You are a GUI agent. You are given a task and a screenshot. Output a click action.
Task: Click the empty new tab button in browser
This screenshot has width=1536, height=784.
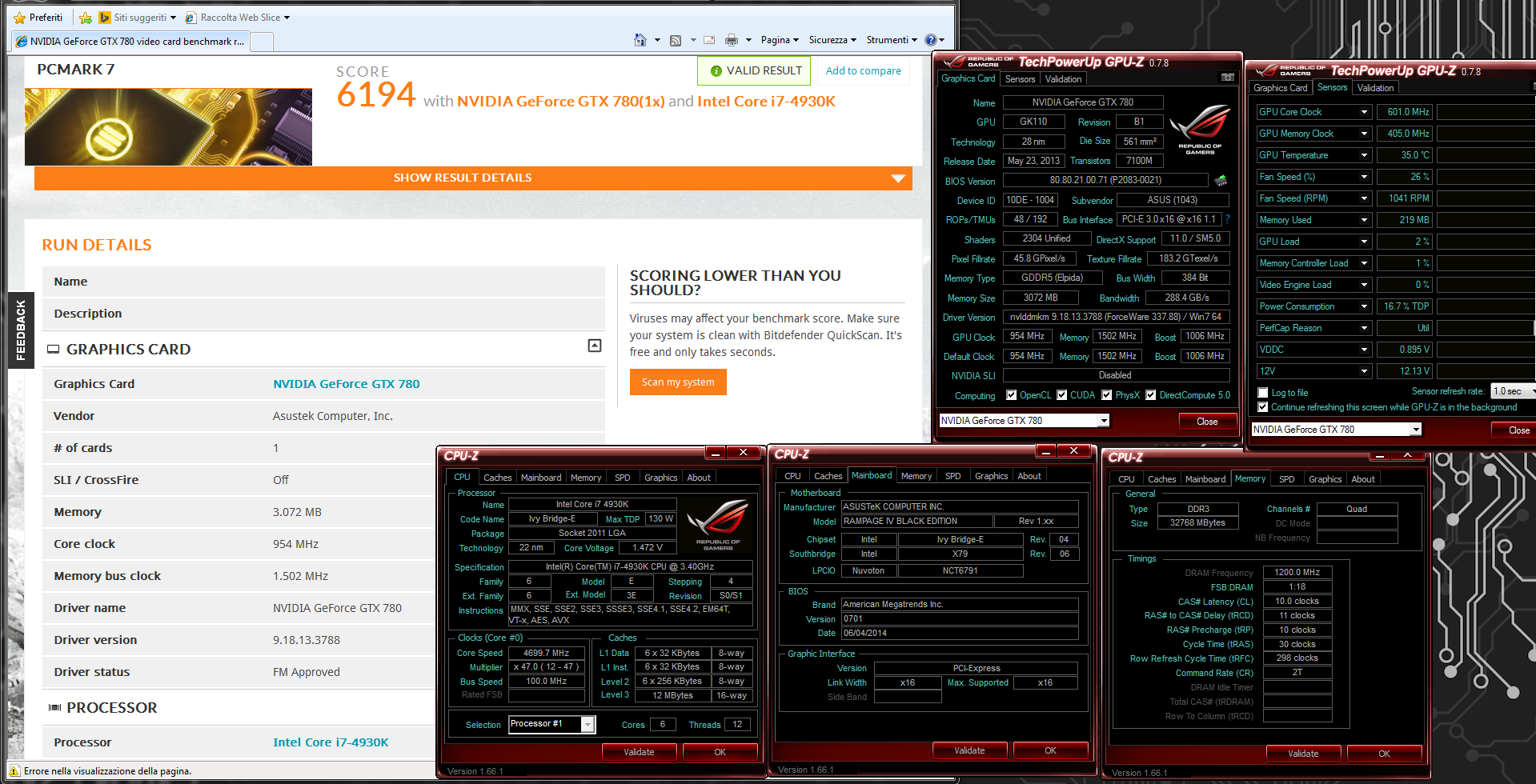262,42
